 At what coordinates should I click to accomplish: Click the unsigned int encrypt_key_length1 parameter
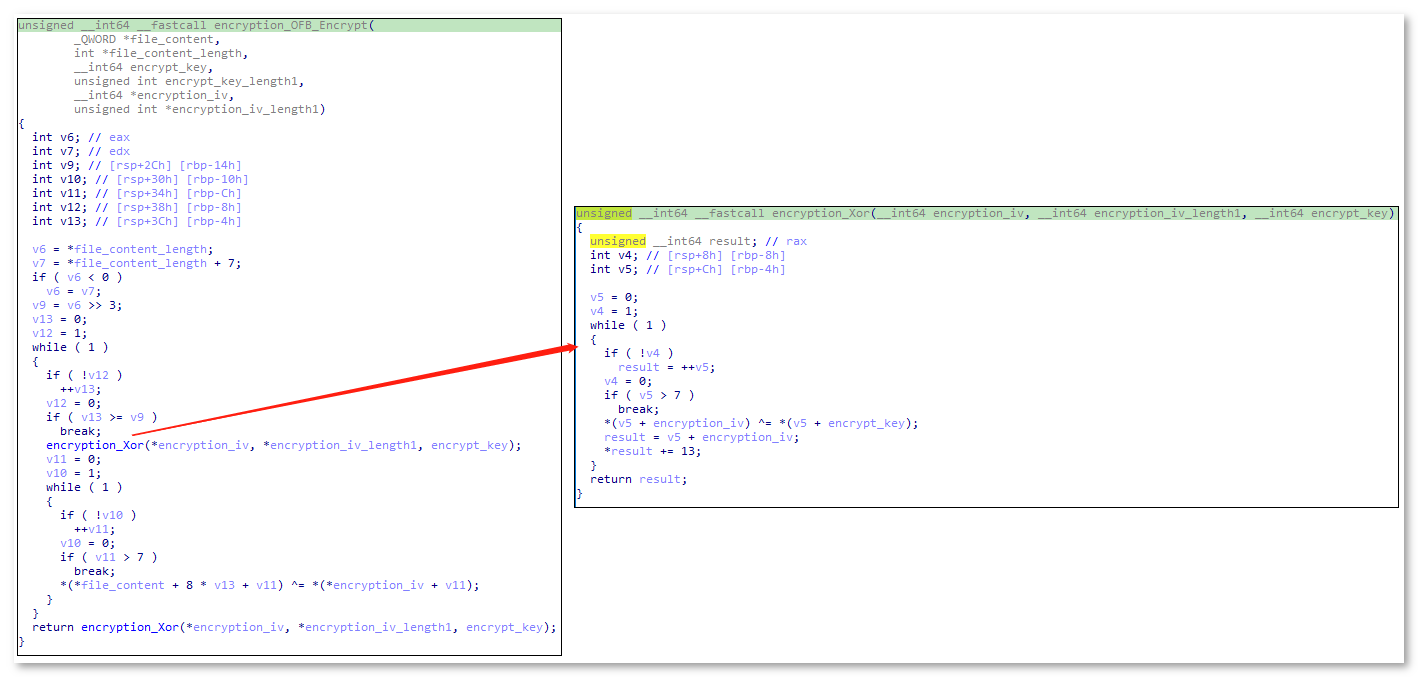pyautogui.click(x=188, y=81)
